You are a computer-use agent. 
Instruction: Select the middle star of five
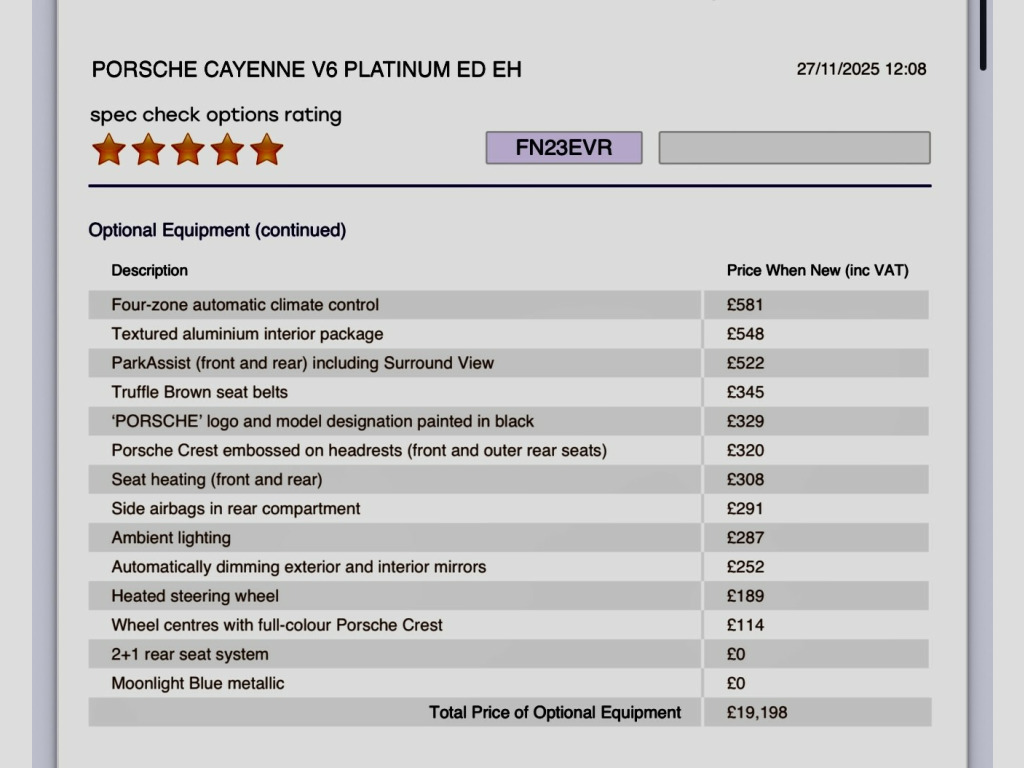click(188, 150)
